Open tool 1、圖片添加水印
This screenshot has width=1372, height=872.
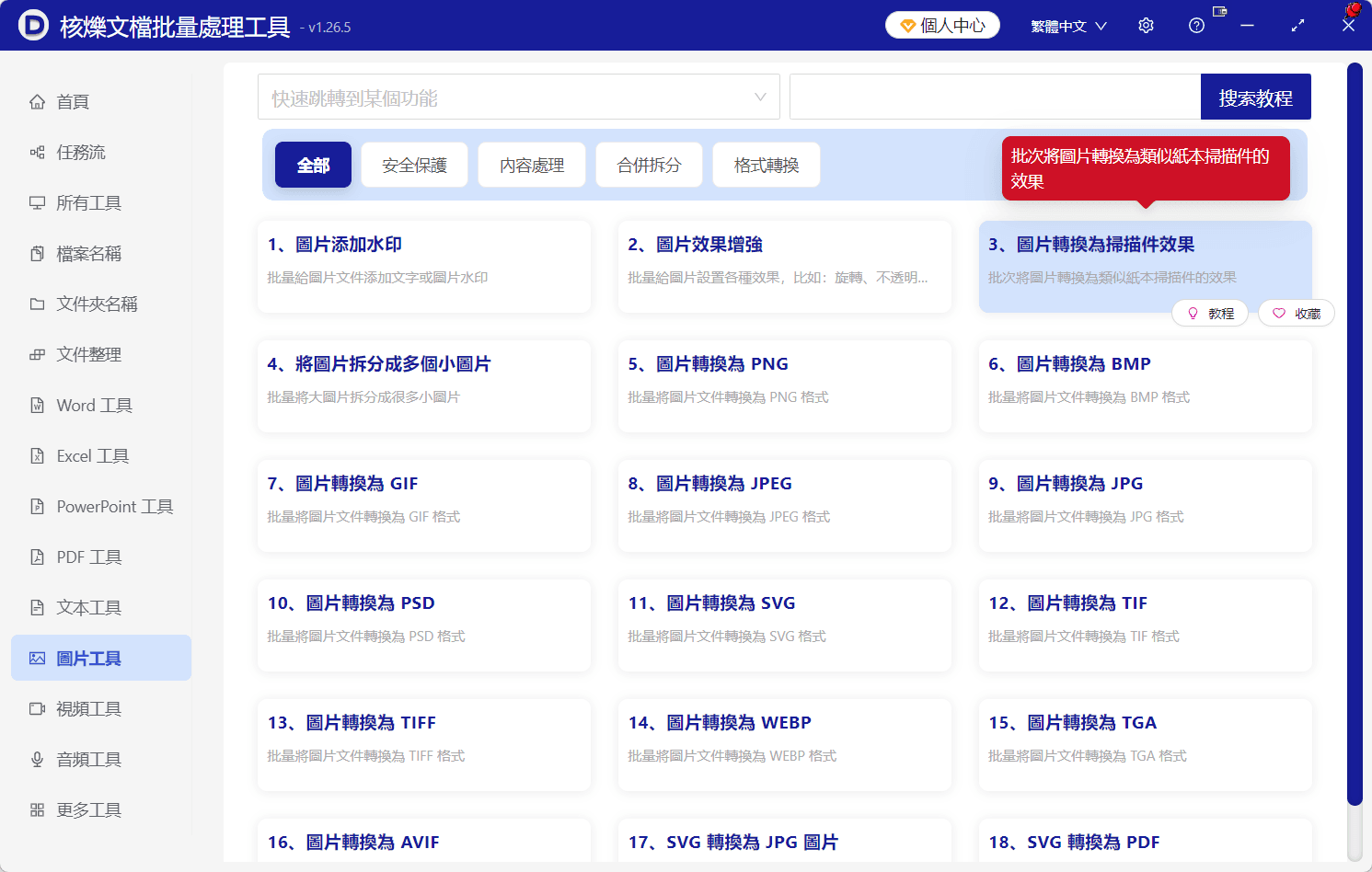point(424,267)
